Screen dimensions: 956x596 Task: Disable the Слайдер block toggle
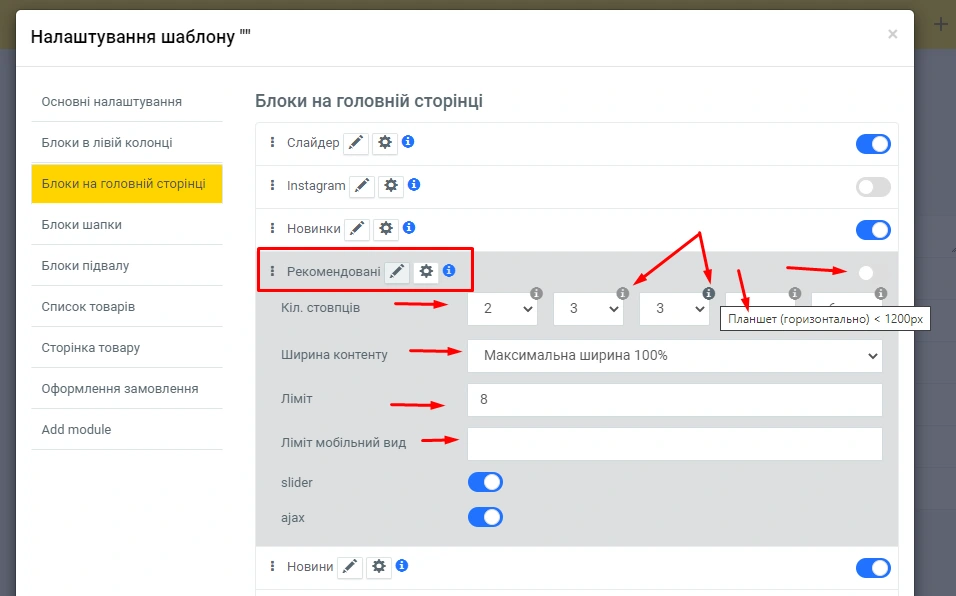point(873,144)
